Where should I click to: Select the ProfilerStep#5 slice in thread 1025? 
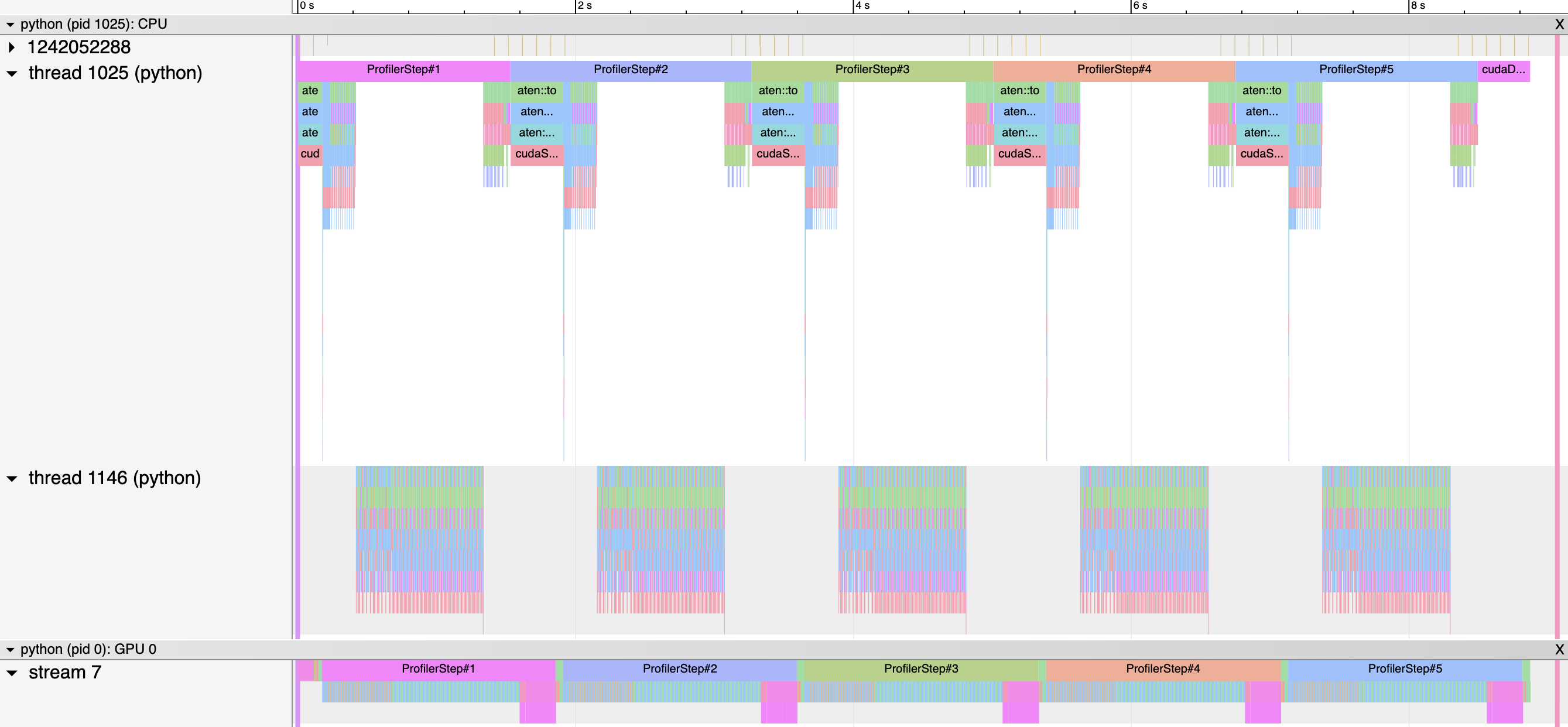pyautogui.click(x=1355, y=69)
